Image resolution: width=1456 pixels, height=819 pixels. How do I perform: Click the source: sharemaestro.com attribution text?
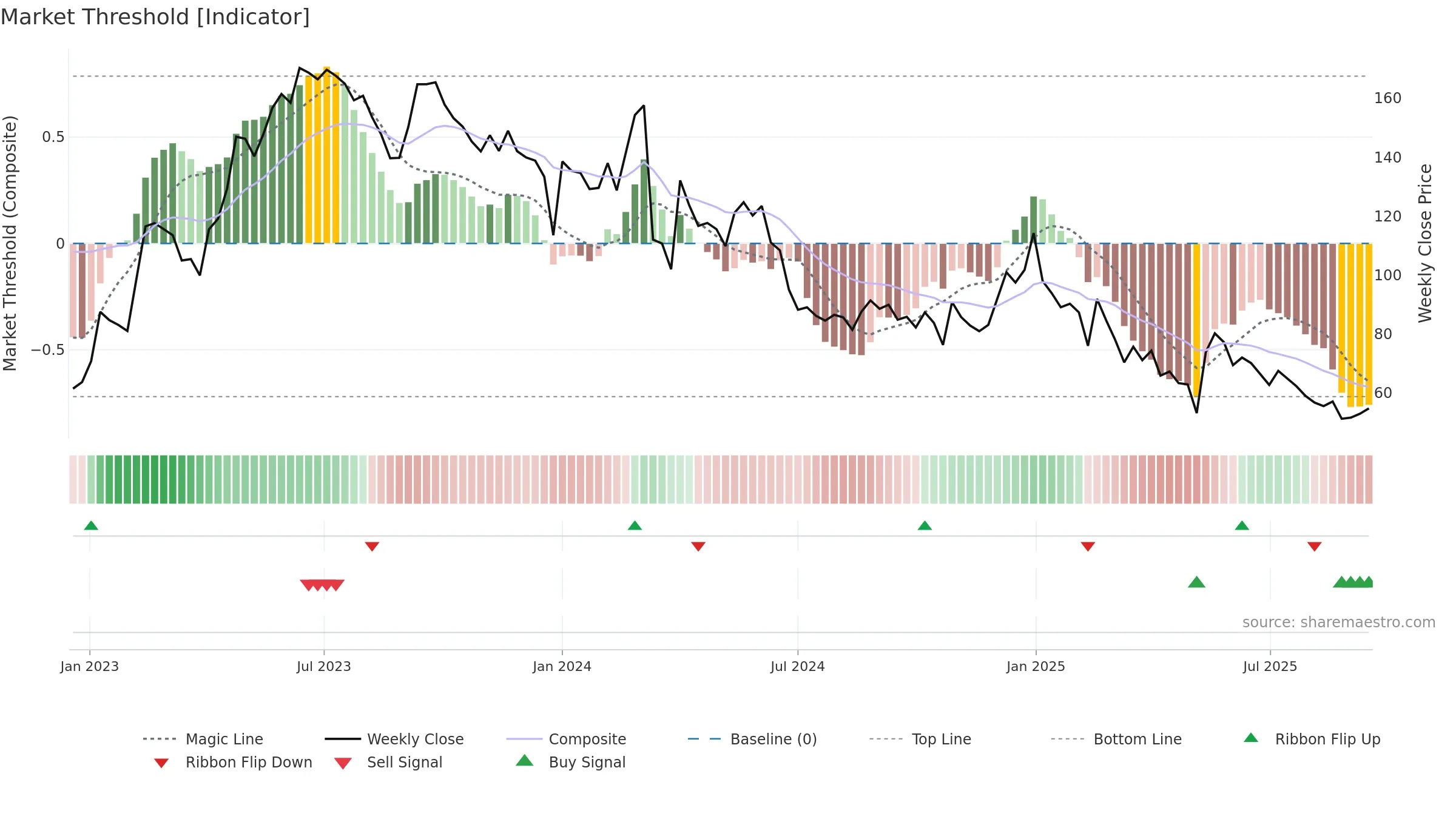(x=1339, y=622)
